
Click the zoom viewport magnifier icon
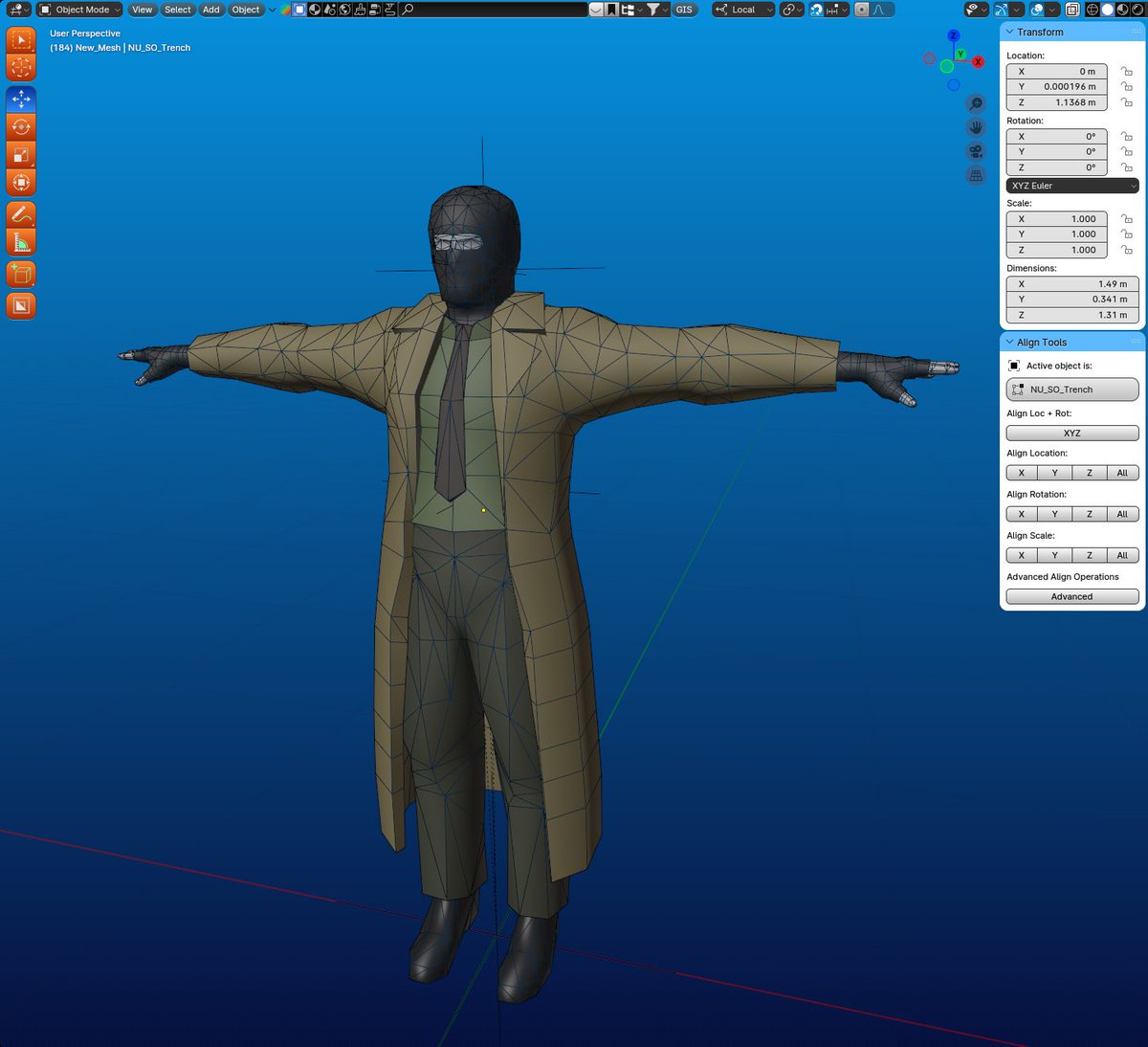tap(976, 103)
